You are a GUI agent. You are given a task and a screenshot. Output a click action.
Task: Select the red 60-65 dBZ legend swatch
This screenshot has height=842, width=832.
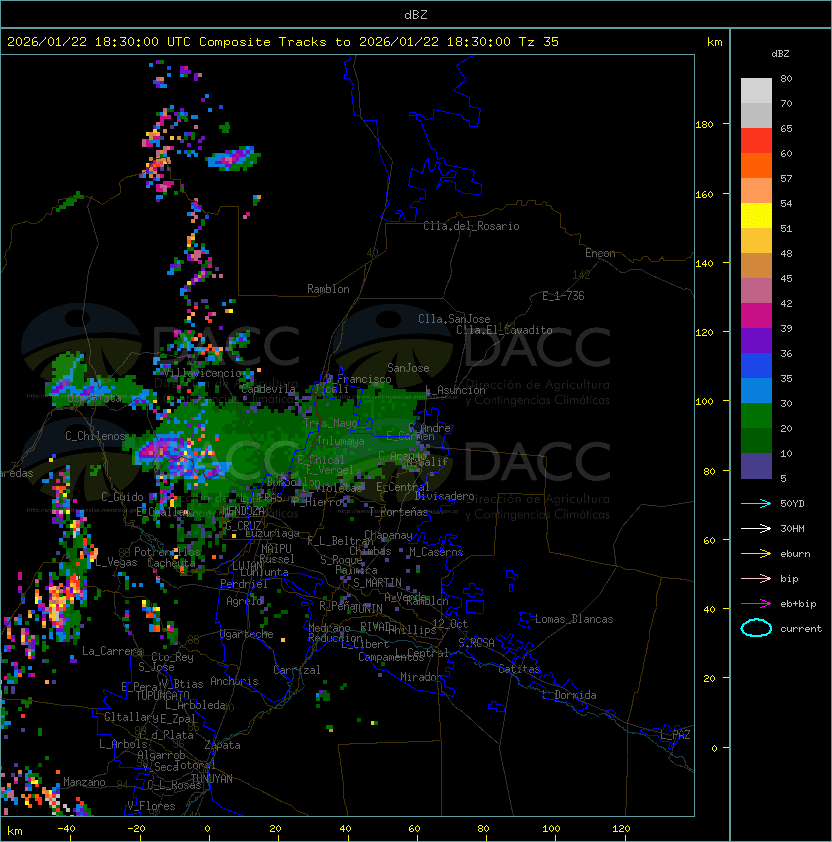point(756,141)
